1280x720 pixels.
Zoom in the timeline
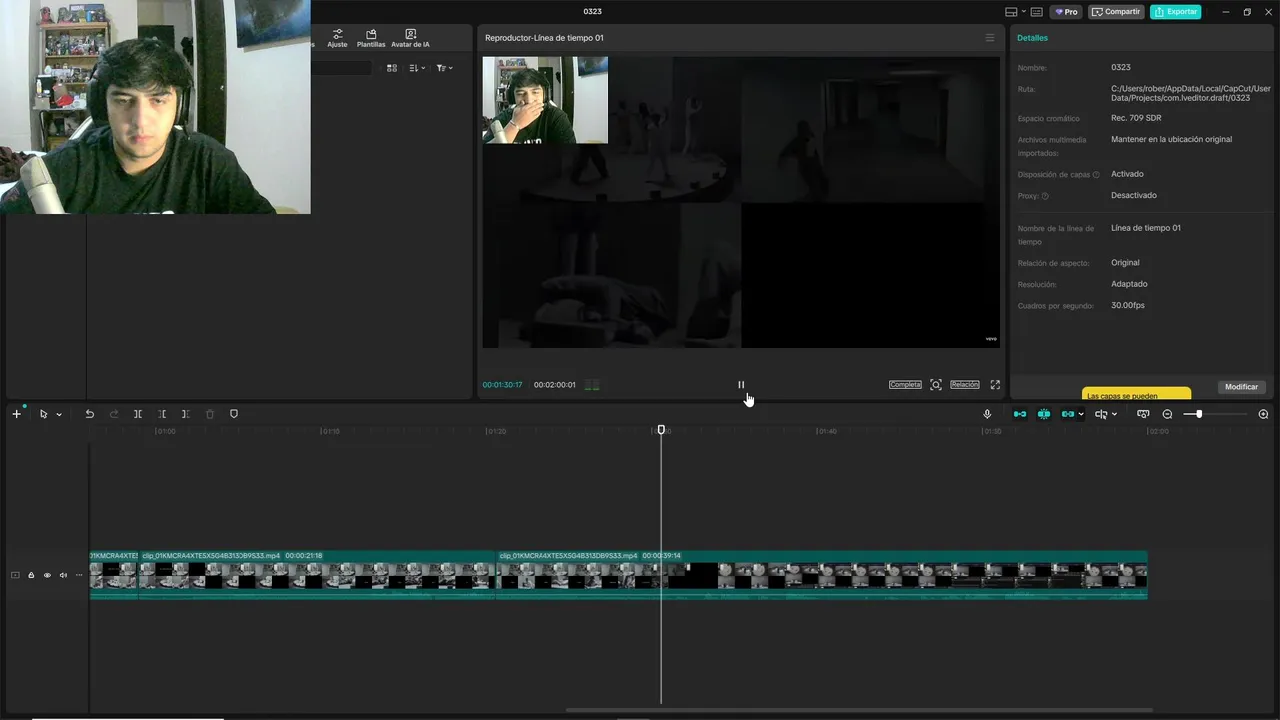1263,414
